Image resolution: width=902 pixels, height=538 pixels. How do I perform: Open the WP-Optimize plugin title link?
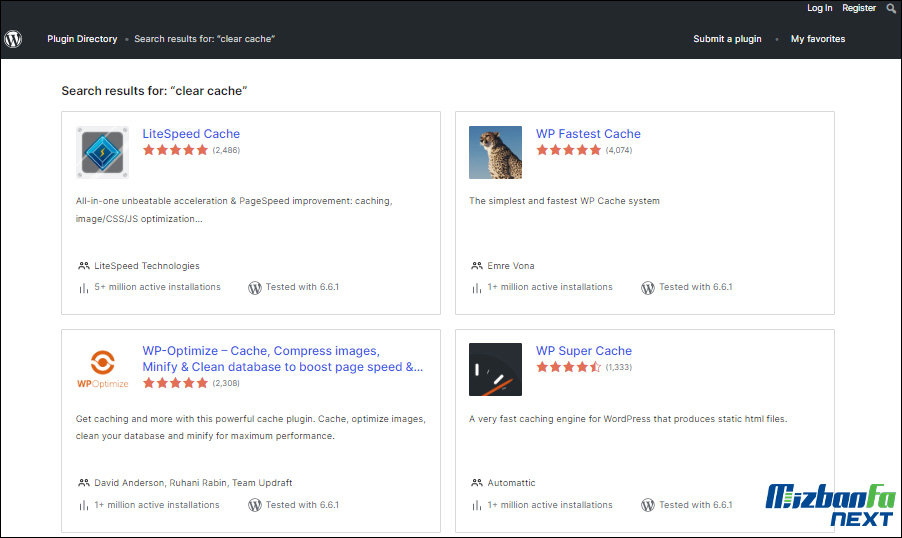tap(282, 359)
